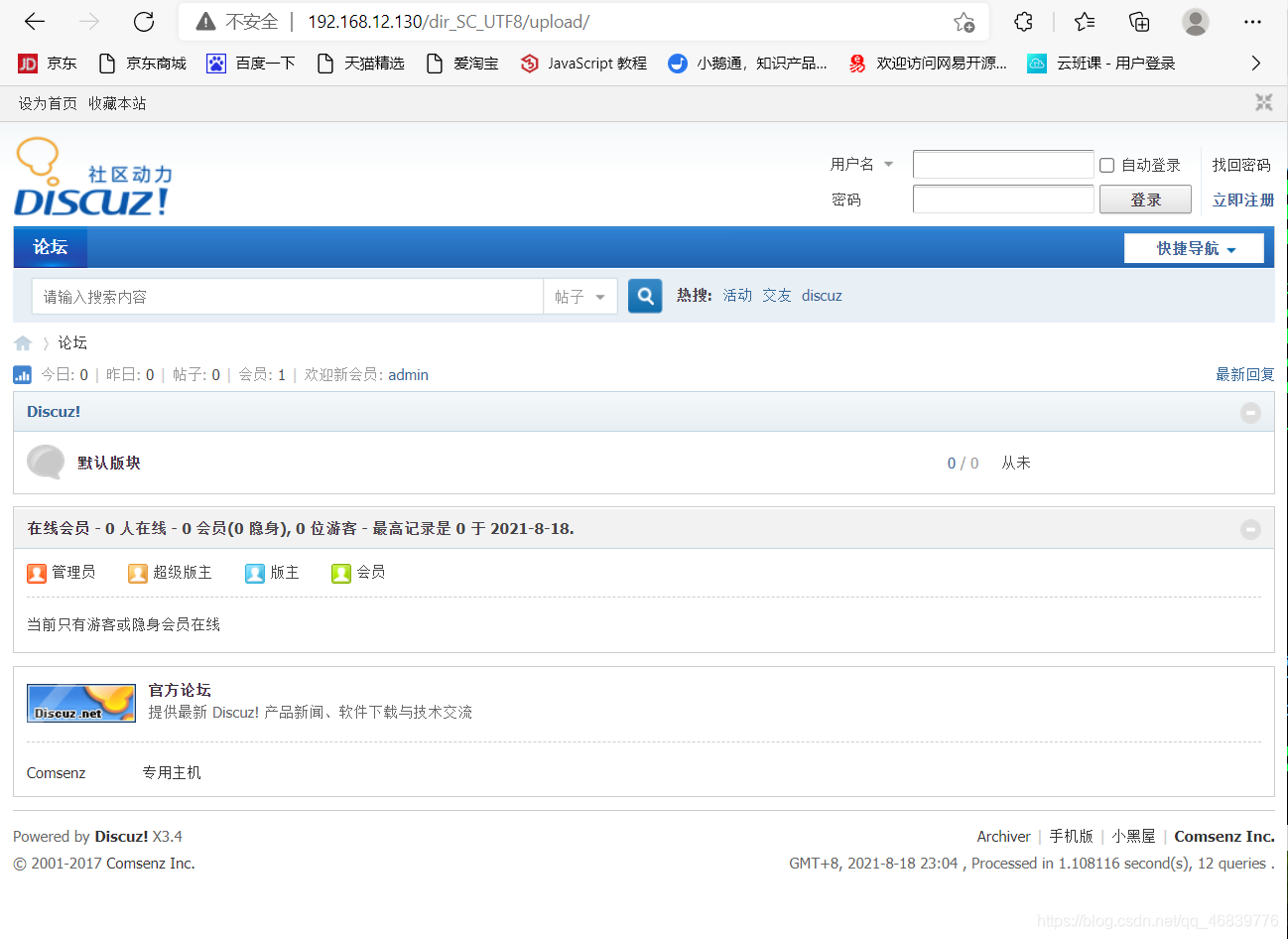Open the 京东 JD bookmark

click(48, 64)
